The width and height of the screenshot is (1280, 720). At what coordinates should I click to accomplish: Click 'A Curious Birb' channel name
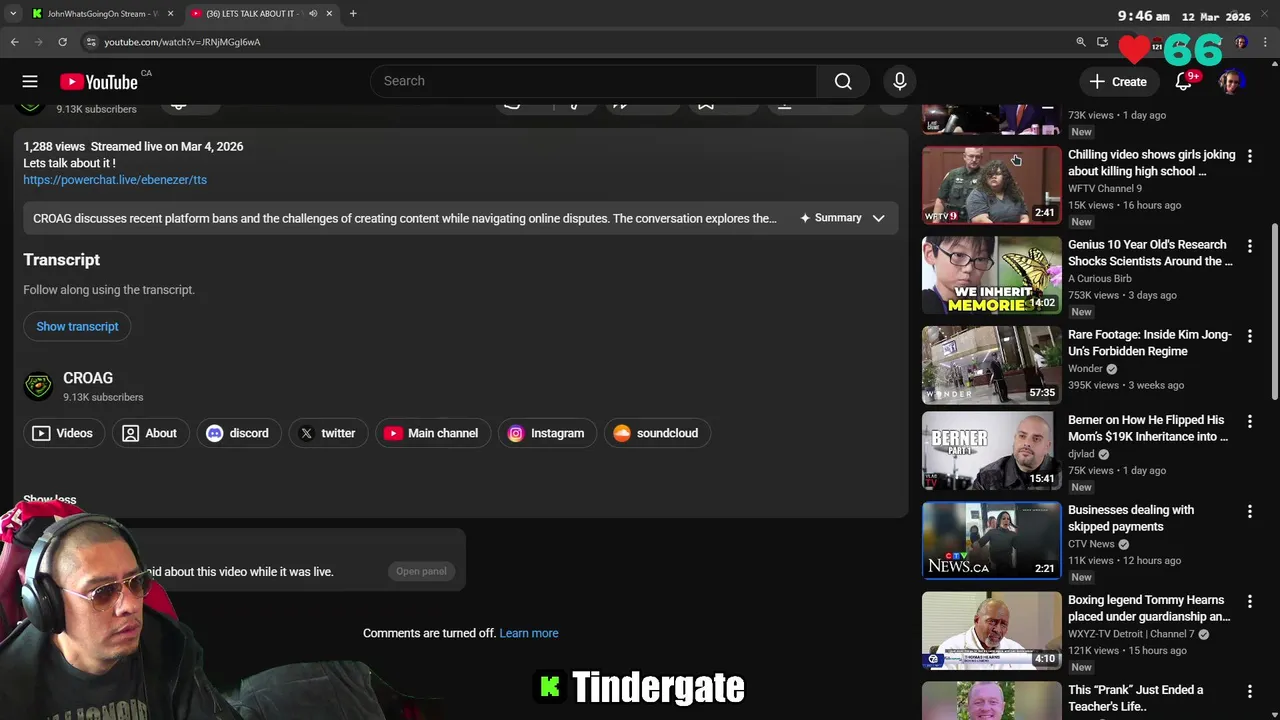point(1100,278)
